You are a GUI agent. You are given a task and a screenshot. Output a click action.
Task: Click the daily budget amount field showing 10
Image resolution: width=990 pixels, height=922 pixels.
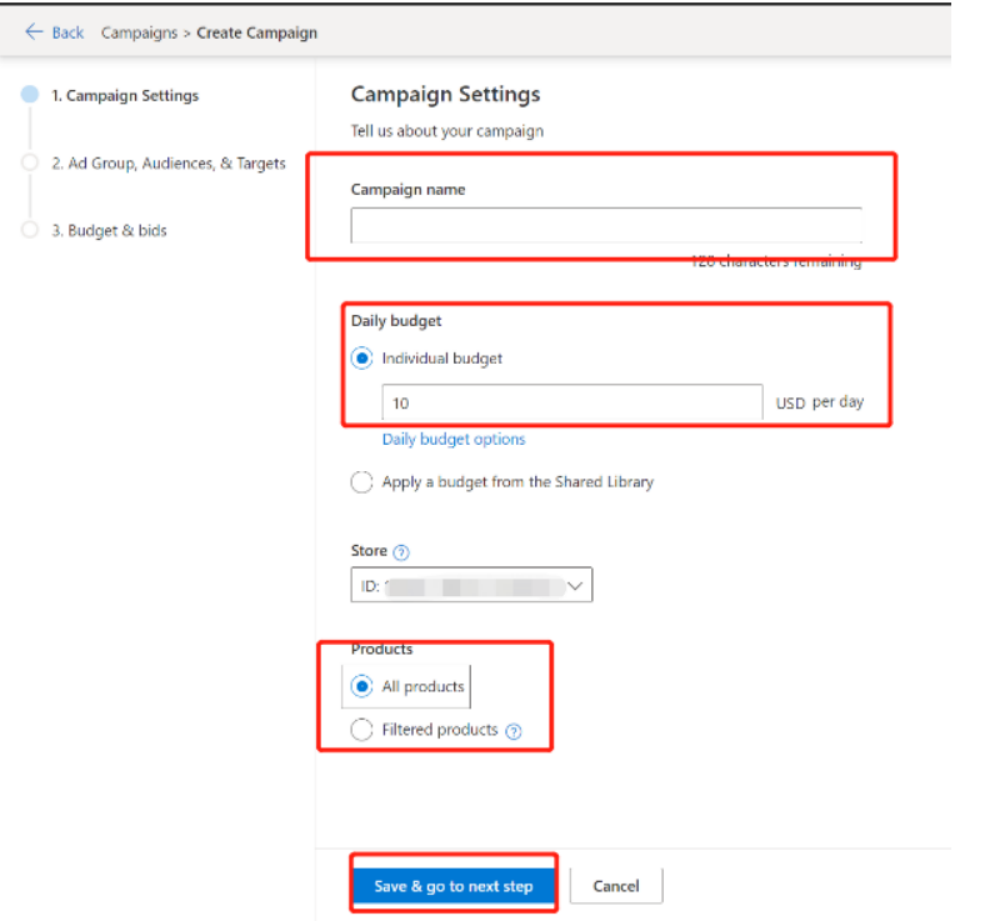(x=572, y=402)
